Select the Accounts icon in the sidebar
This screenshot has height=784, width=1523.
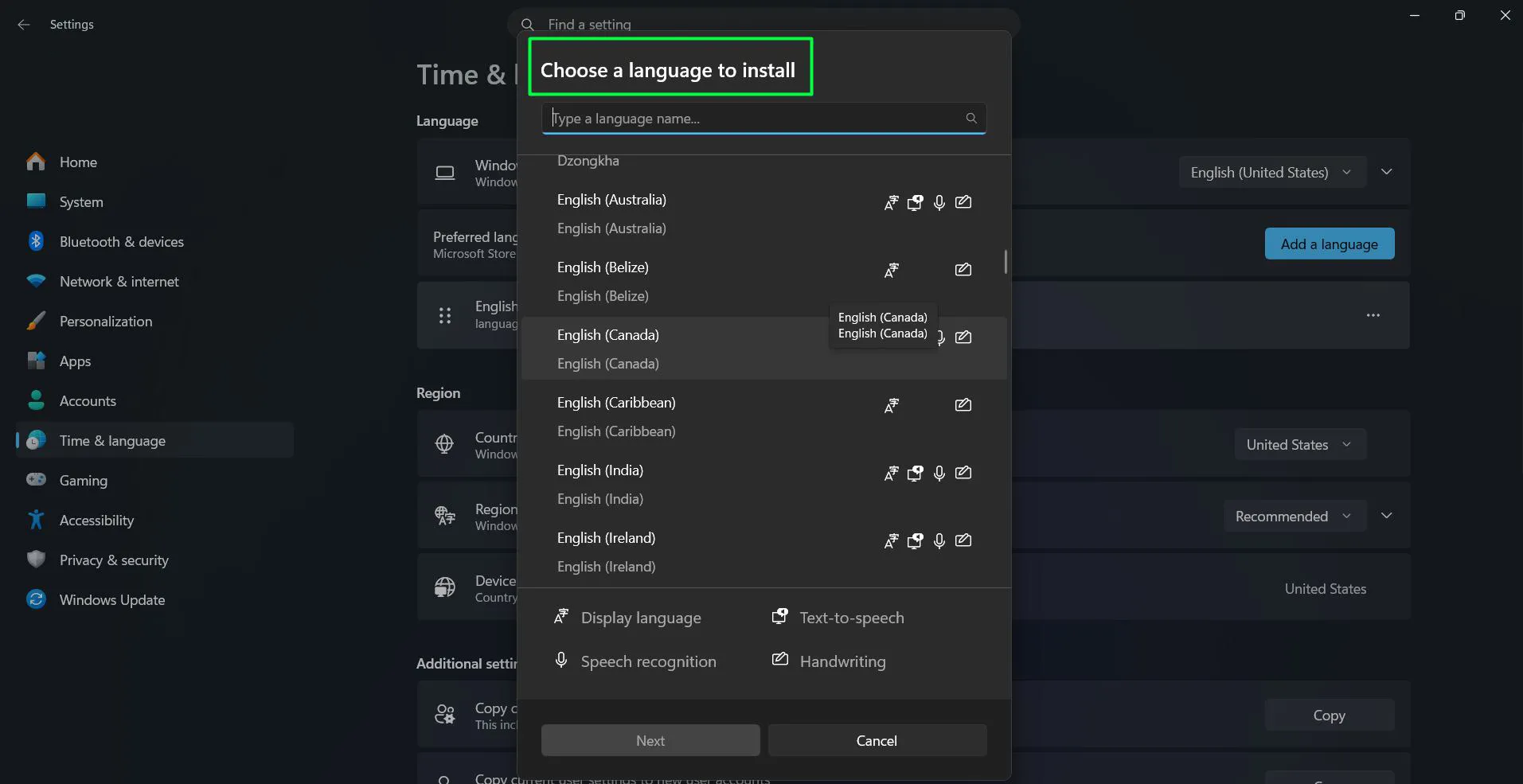[x=36, y=400]
